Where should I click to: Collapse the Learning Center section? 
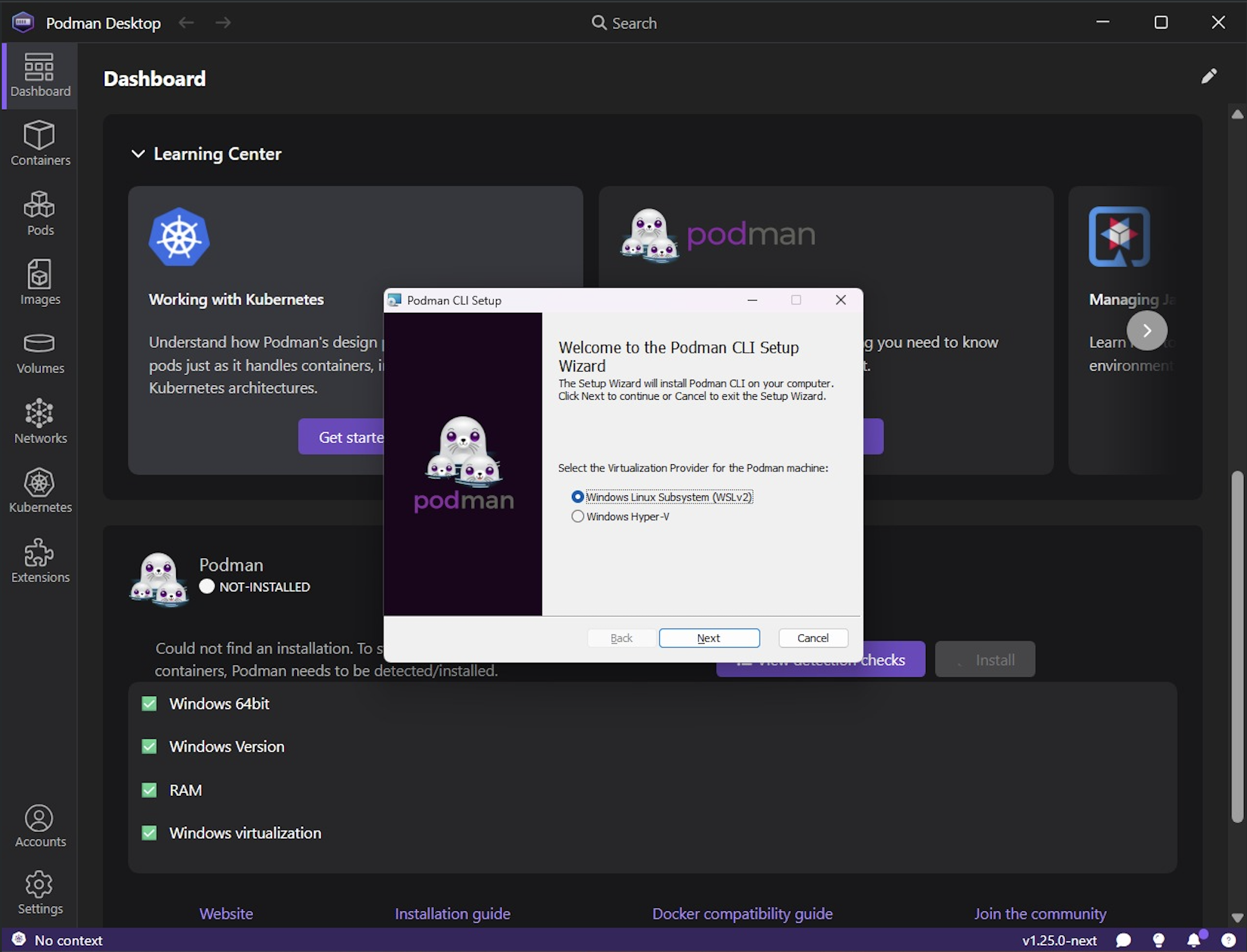point(138,154)
